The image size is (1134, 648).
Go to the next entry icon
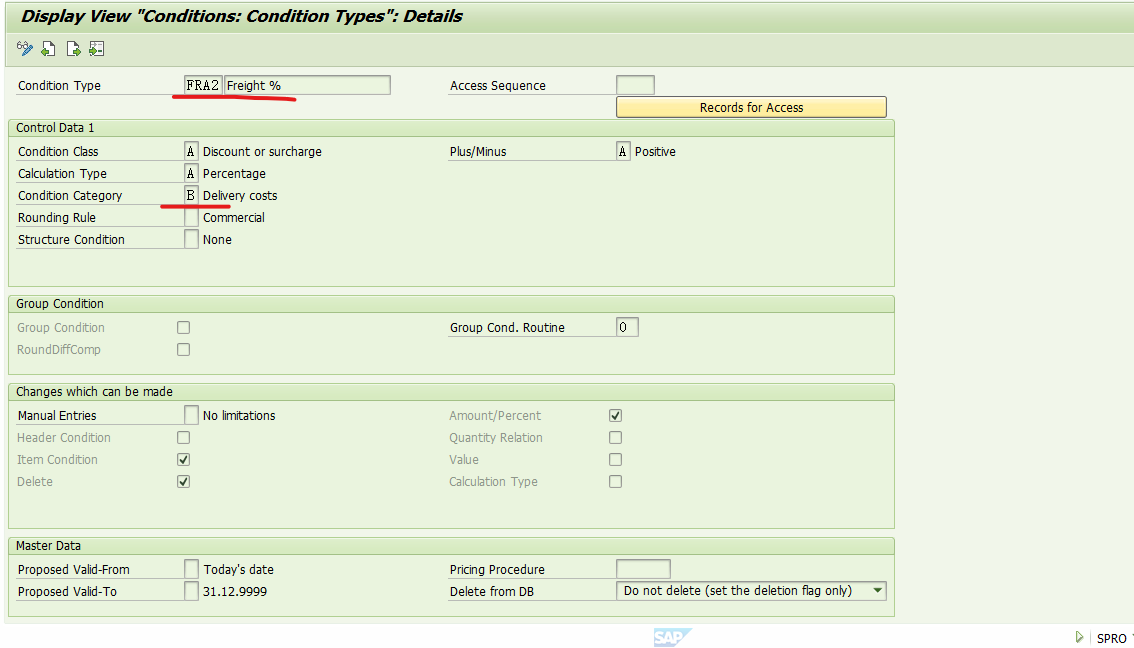(73, 49)
